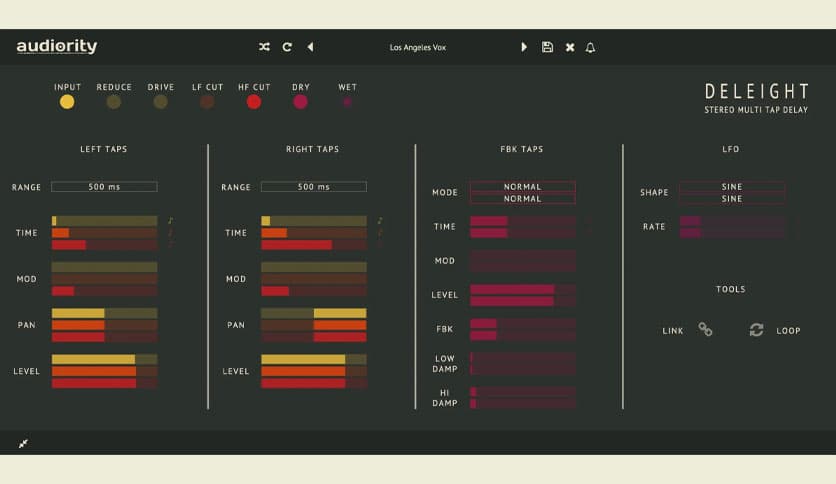Click the reset reload icon in header

287,47
